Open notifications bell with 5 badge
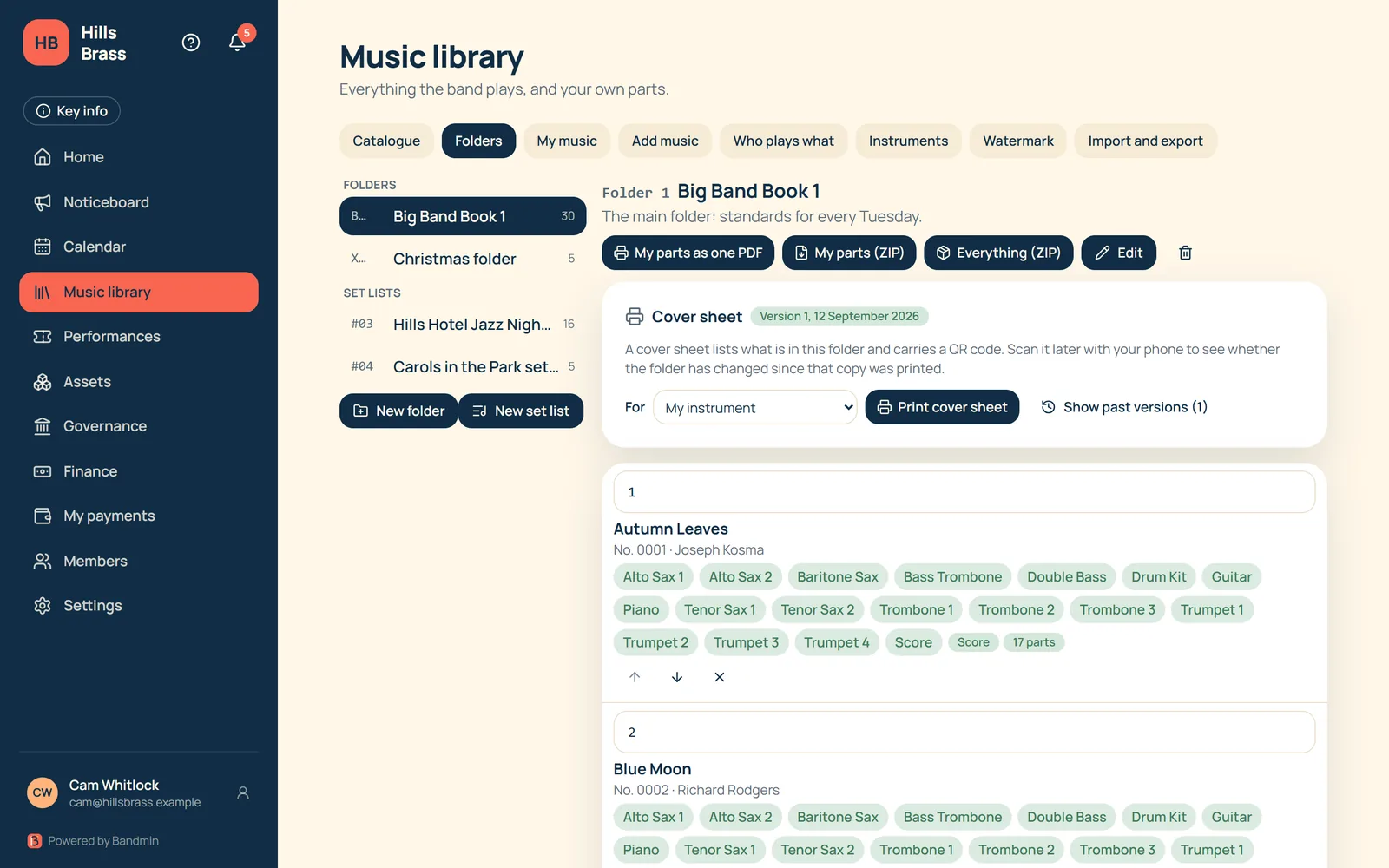Image resolution: width=1389 pixels, height=868 pixels. 237,43
